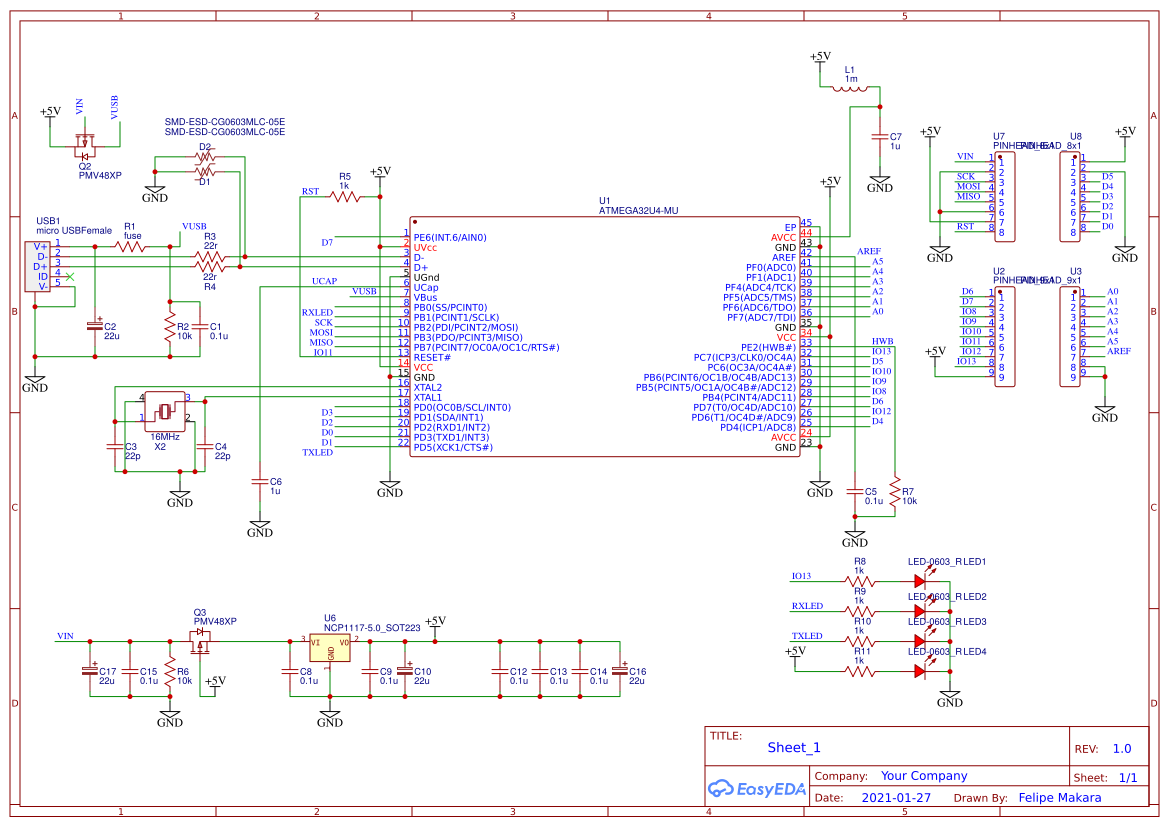This screenshot has height=827, width=1169.
Task: Click the EasyEDA logo in the title block
Action: point(756,789)
